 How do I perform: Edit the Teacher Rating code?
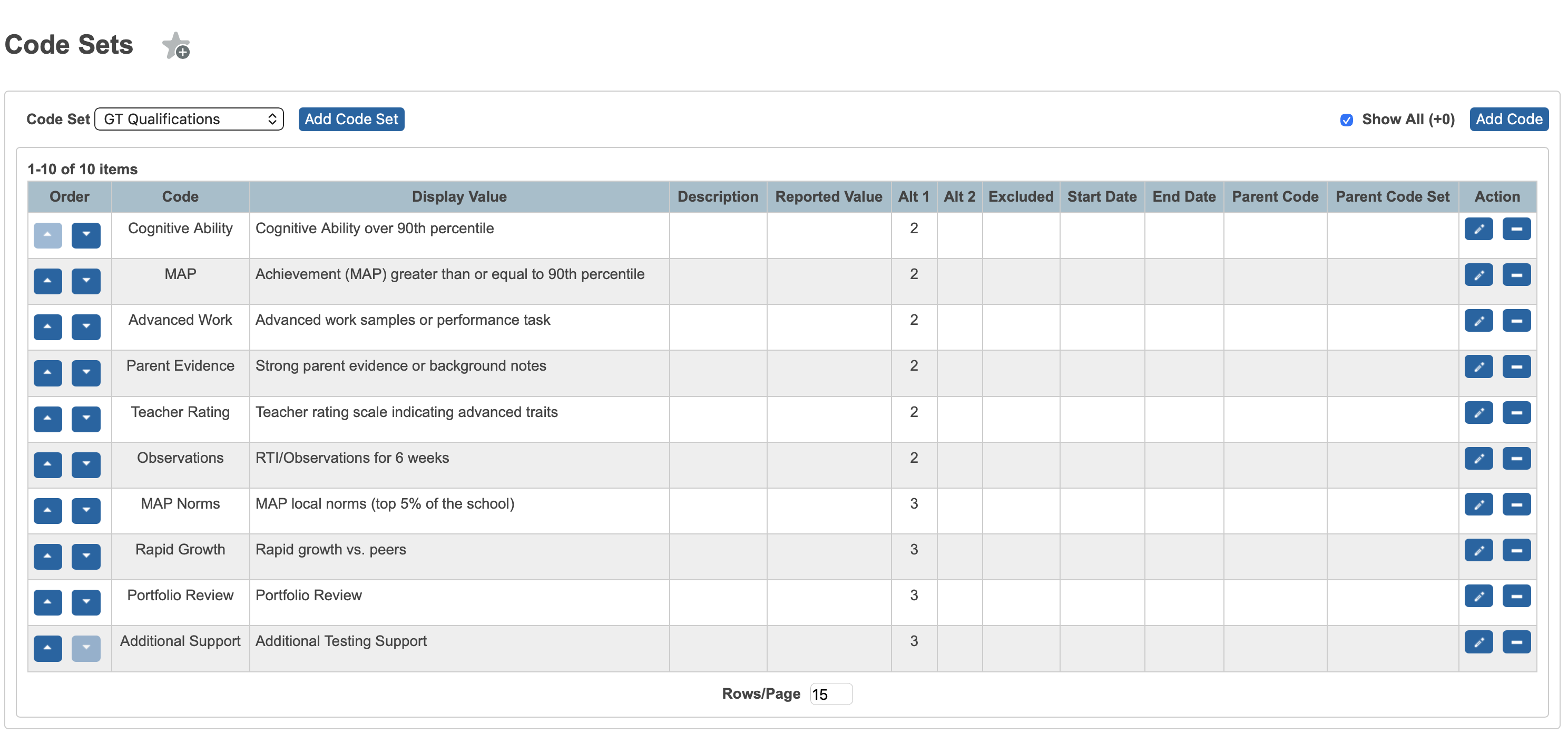(x=1478, y=413)
